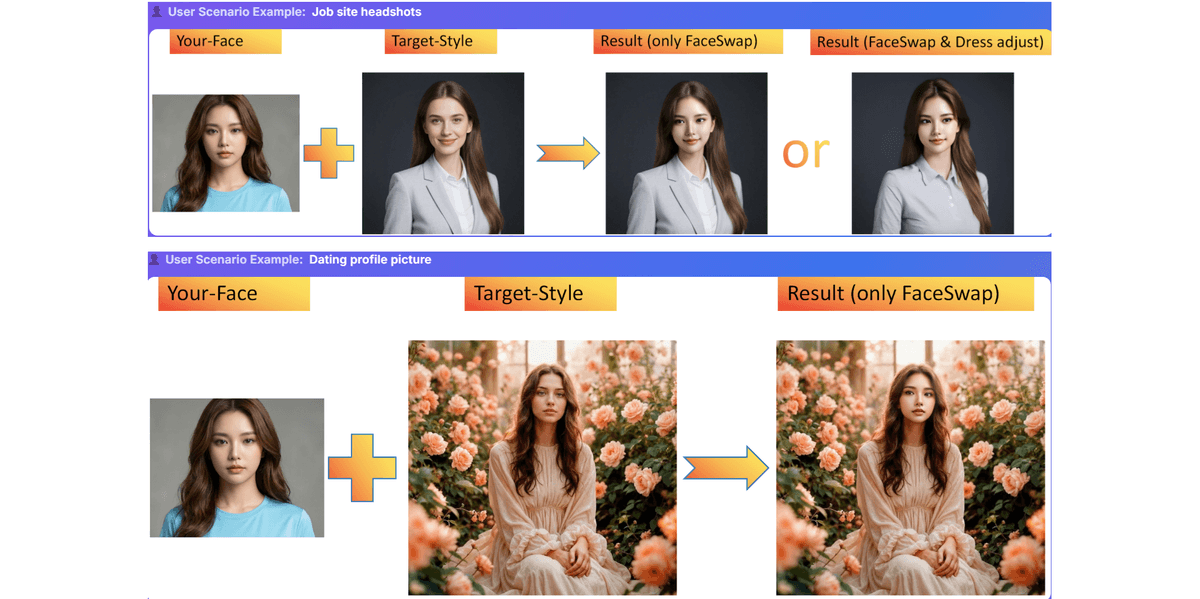This screenshot has width=1200, height=599.
Task: Click the plus icon in the headshots row
Action: [x=328, y=154]
